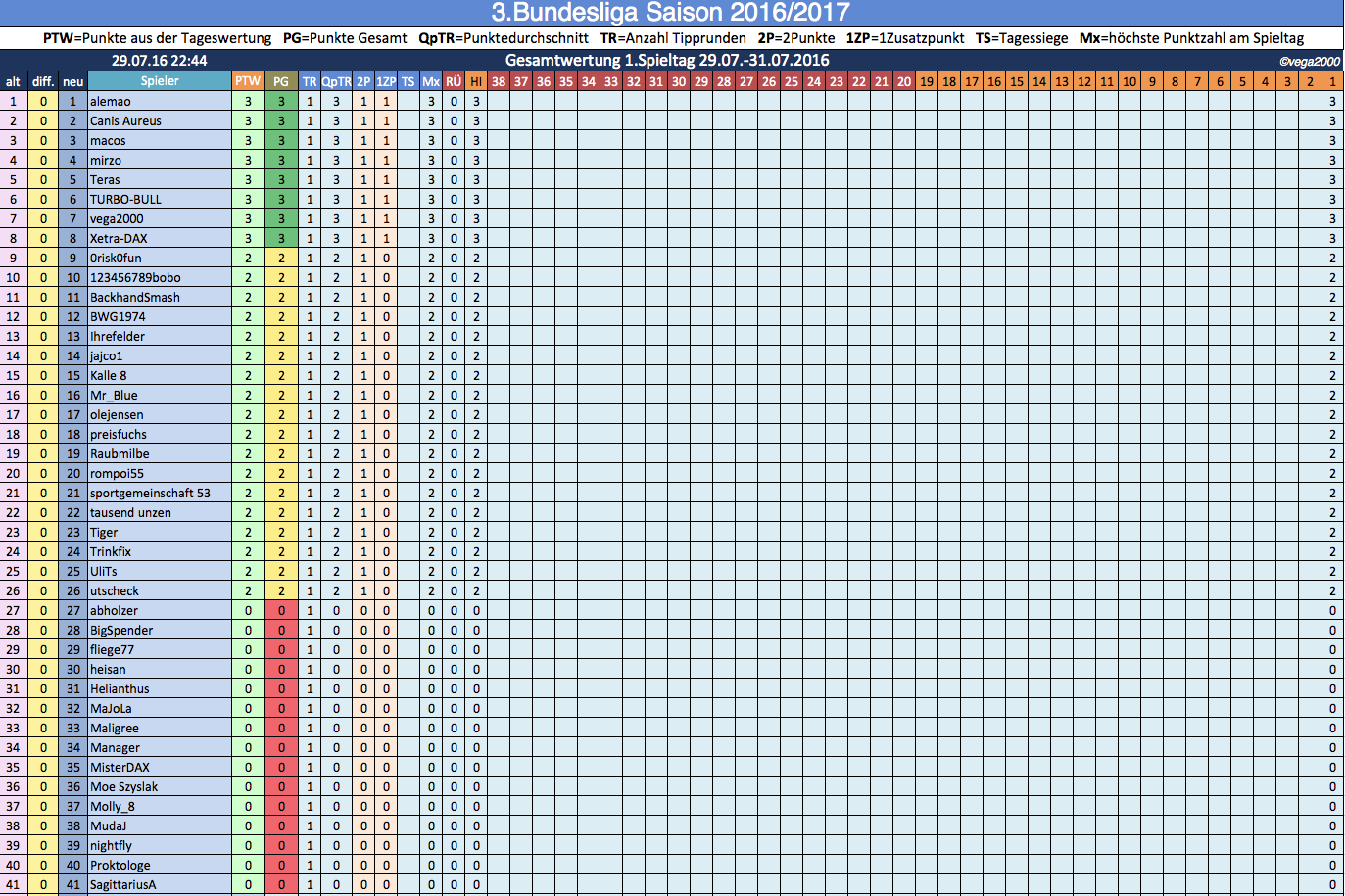Viewport: 1345px width, 896px height.
Task: Select player name '0risk0fun'
Action: click(116, 258)
